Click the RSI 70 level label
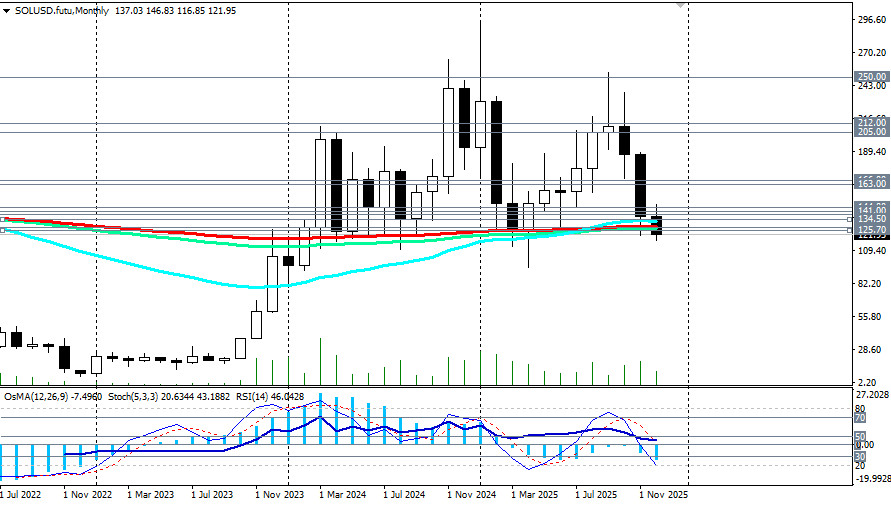 (x=859, y=419)
